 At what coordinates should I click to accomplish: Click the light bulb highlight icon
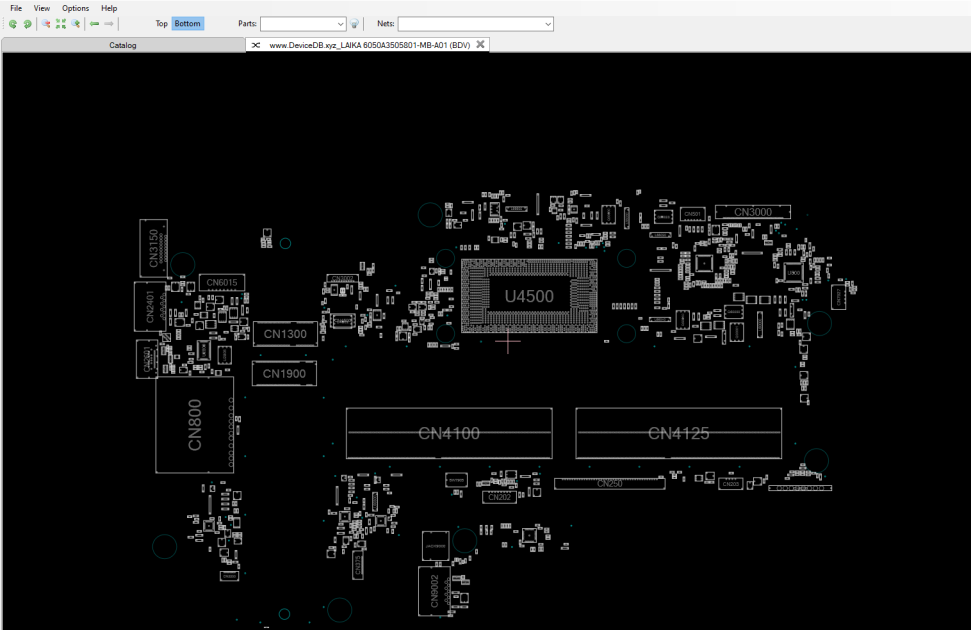tap(354, 24)
